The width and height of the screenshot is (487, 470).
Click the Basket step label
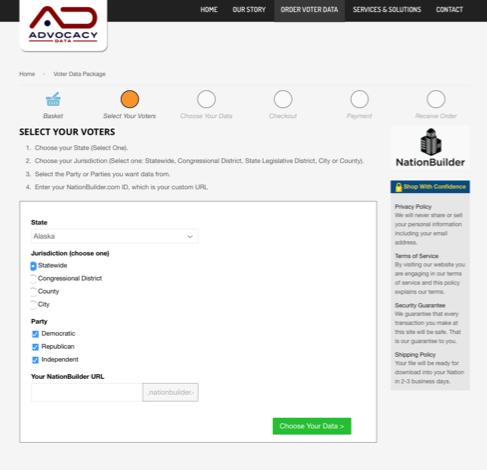53,116
